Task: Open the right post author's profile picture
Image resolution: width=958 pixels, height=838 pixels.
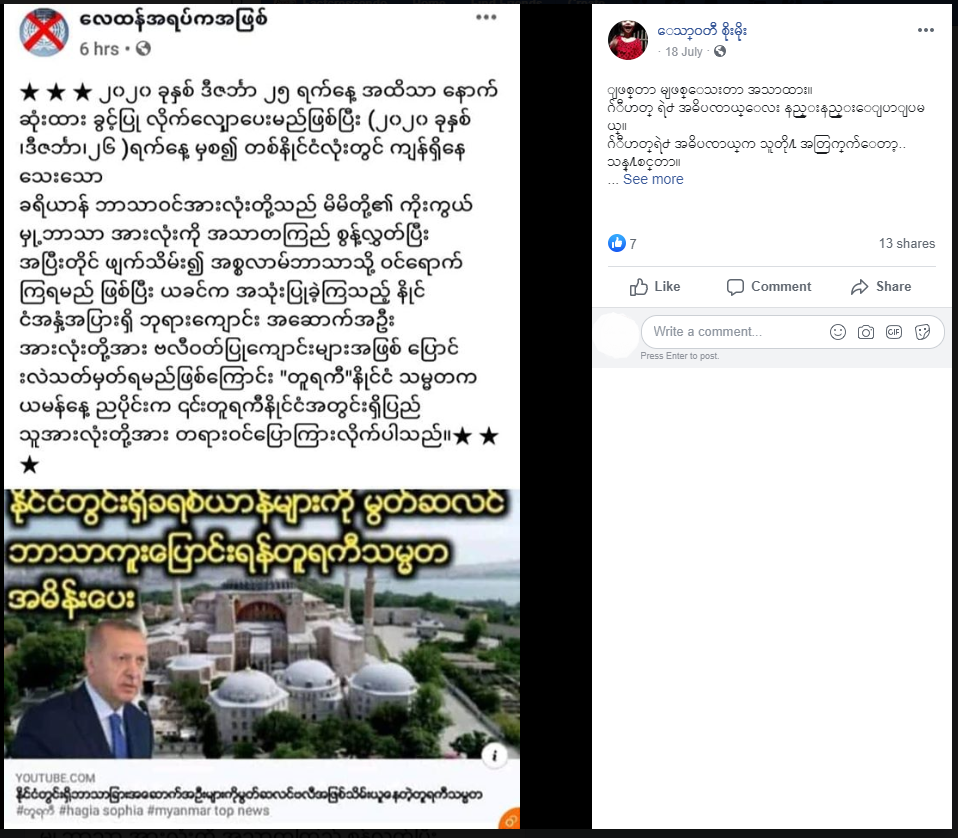Action: coord(627,40)
